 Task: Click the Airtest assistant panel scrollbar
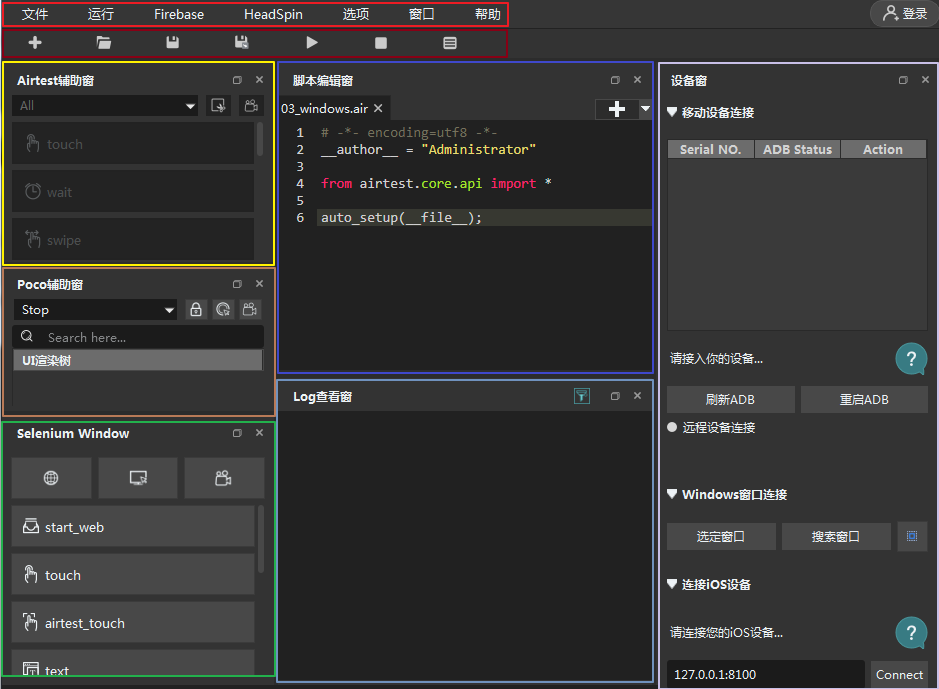tap(260, 139)
